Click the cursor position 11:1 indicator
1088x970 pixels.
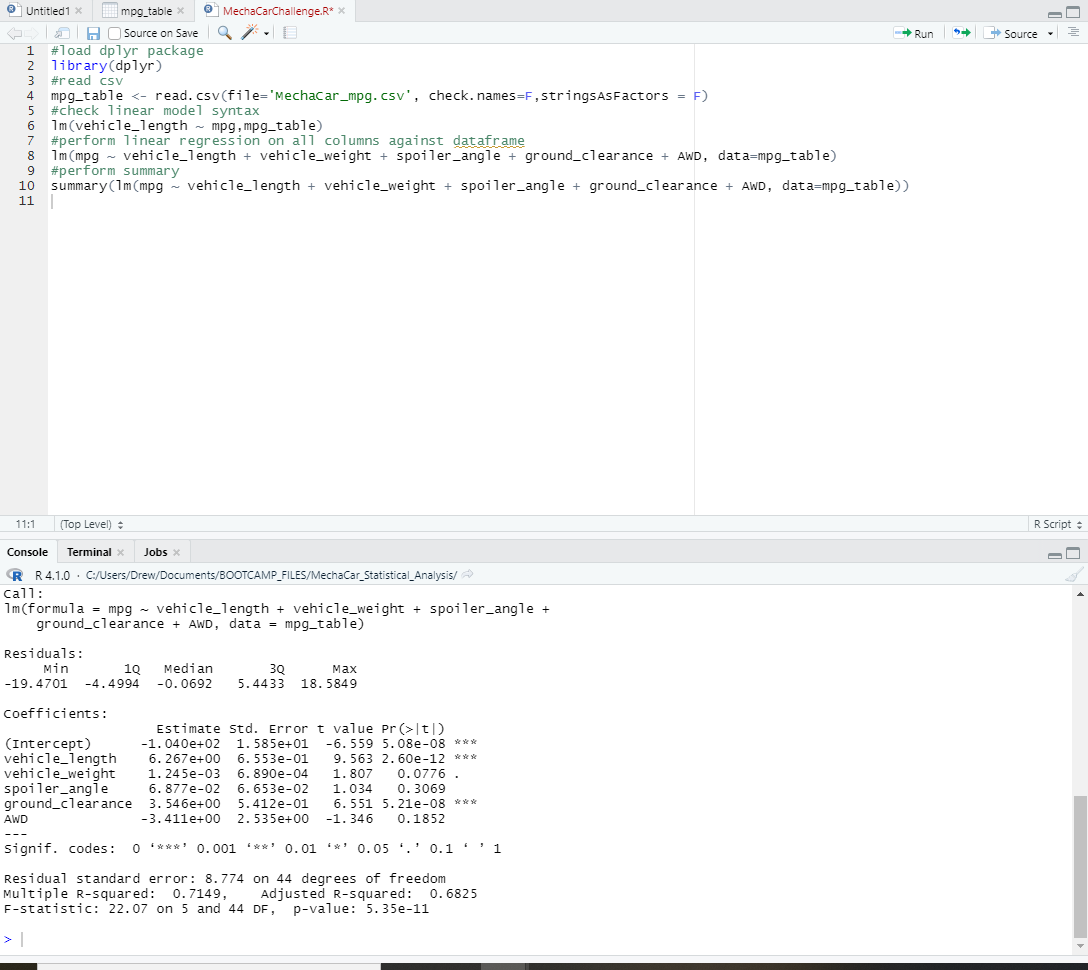click(x=25, y=525)
